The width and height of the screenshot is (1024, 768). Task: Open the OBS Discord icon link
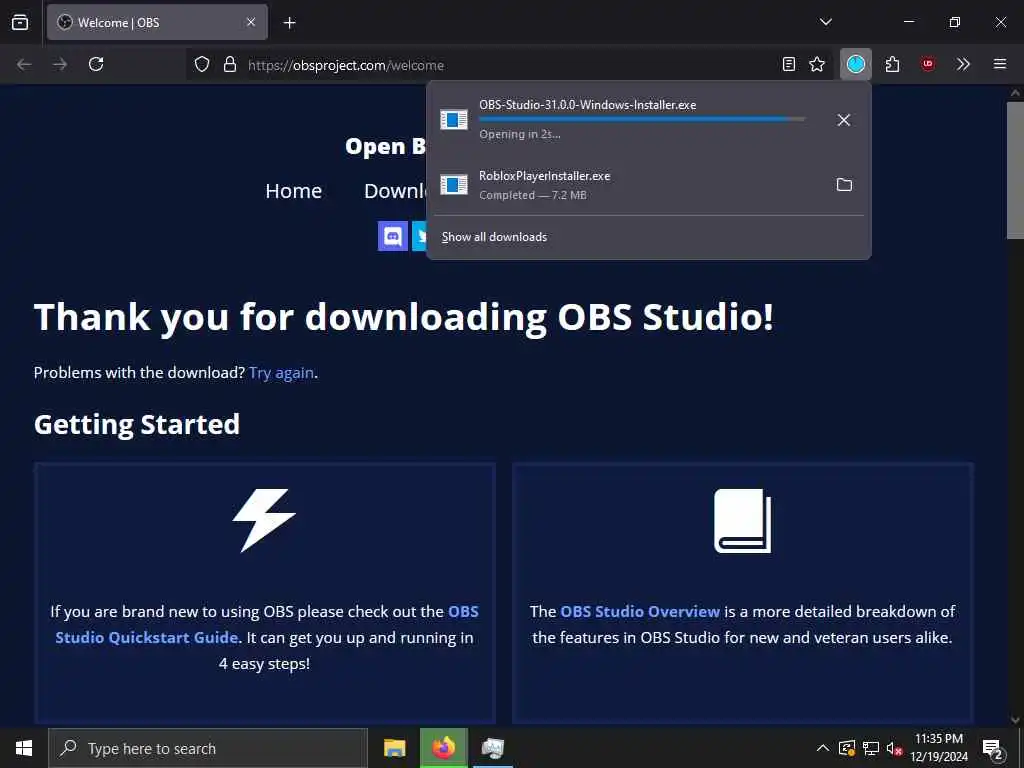[x=392, y=236]
